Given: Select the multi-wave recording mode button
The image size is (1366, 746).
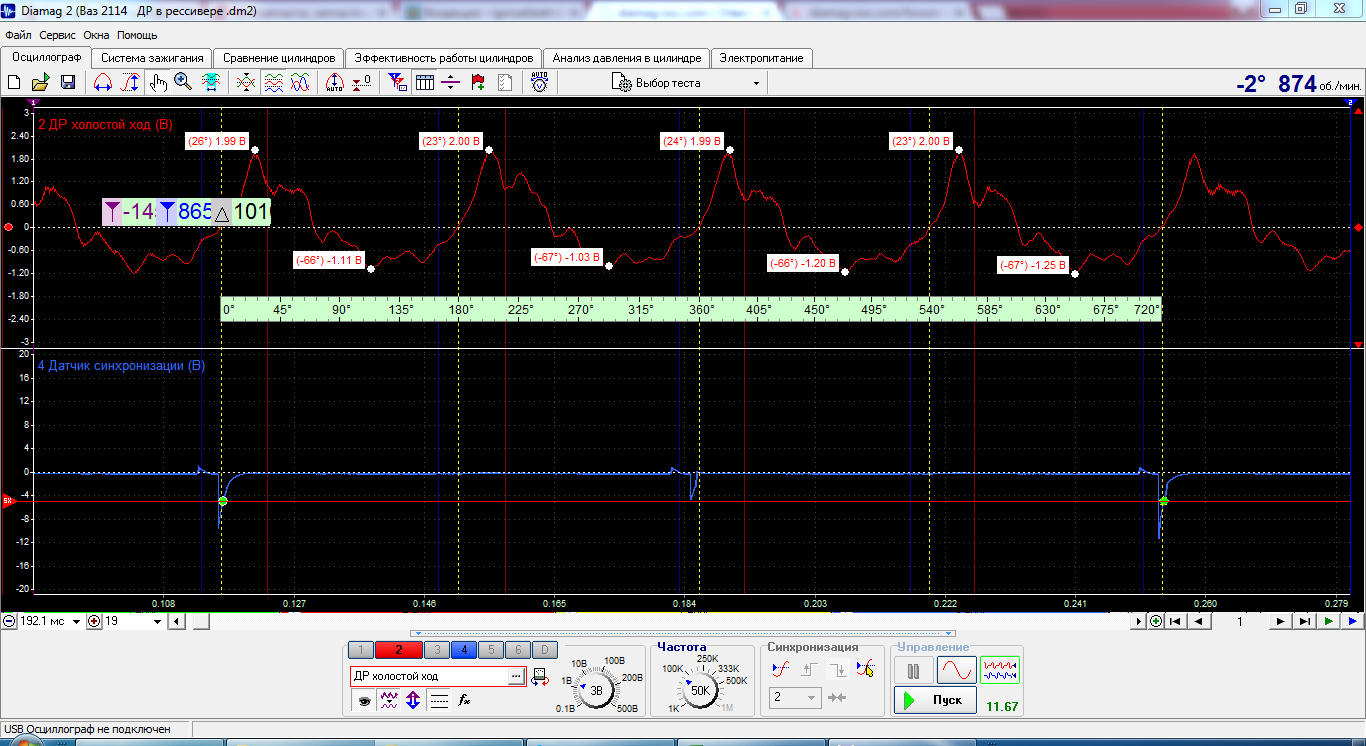Looking at the screenshot, I should tap(1000, 671).
